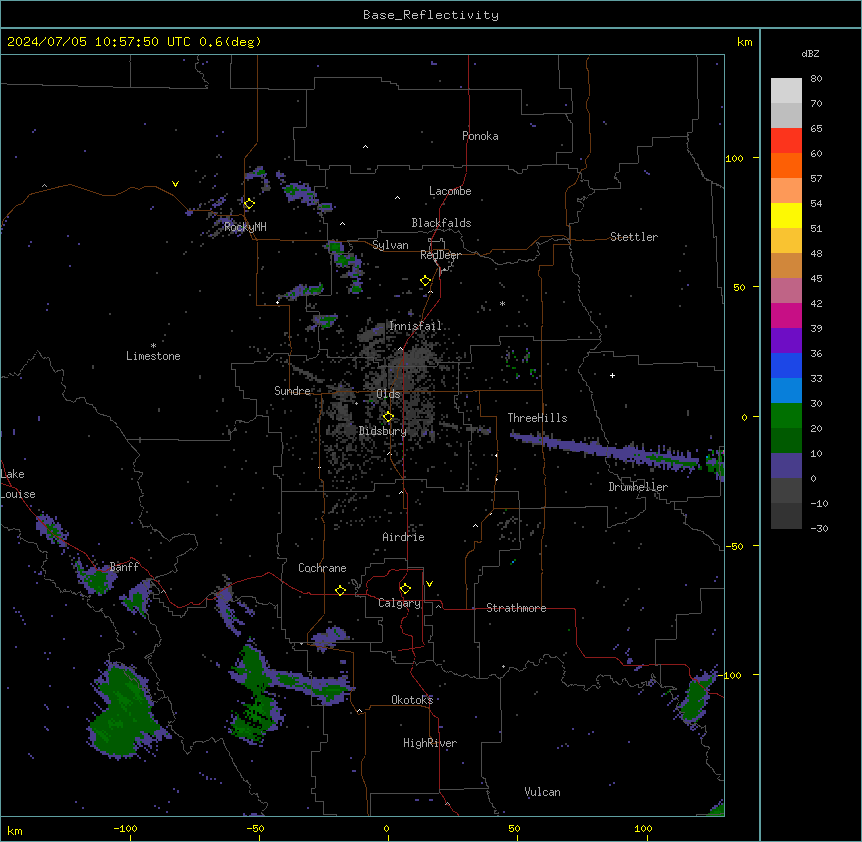Click the Base_Reflectivity title
The width and height of the screenshot is (862, 842).
[431, 15]
